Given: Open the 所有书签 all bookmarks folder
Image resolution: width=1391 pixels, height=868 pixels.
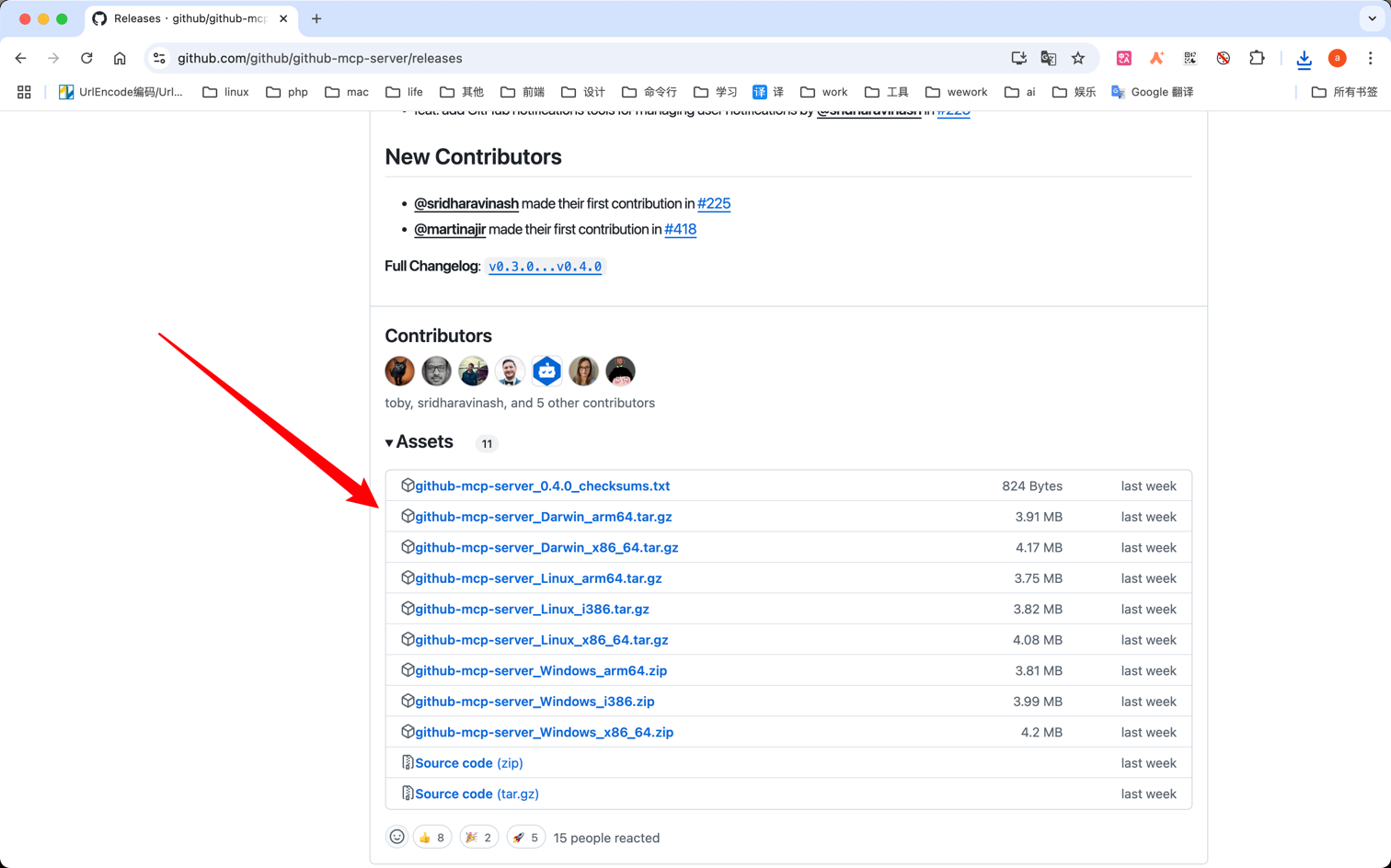Looking at the screenshot, I should [1344, 92].
